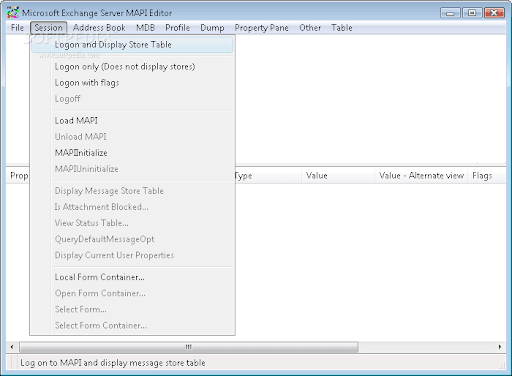Image resolution: width=512 pixels, height=376 pixels.
Task: Open the Profile menu
Action: pyautogui.click(x=177, y=28)
